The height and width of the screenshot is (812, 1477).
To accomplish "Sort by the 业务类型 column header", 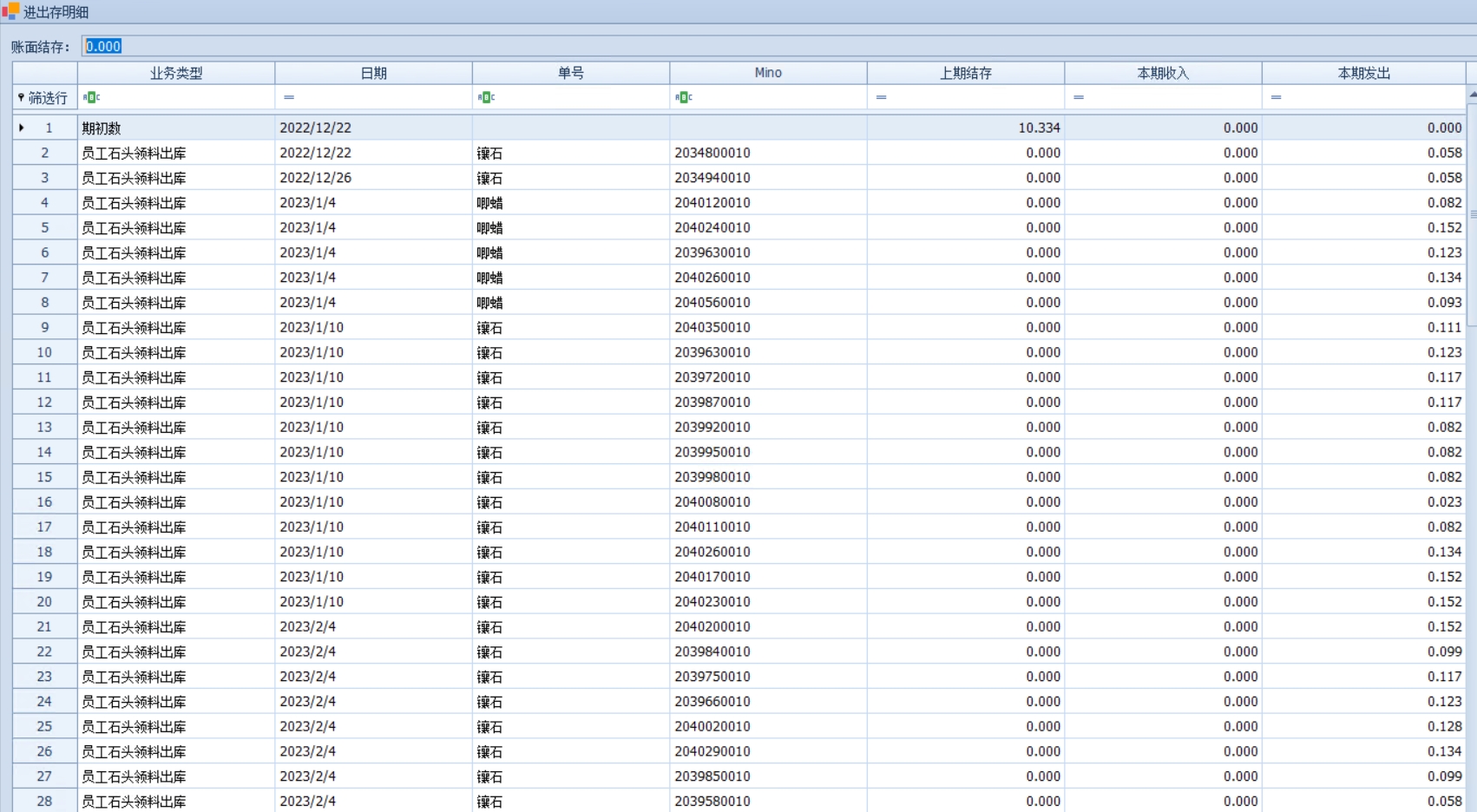I will 176,73.
